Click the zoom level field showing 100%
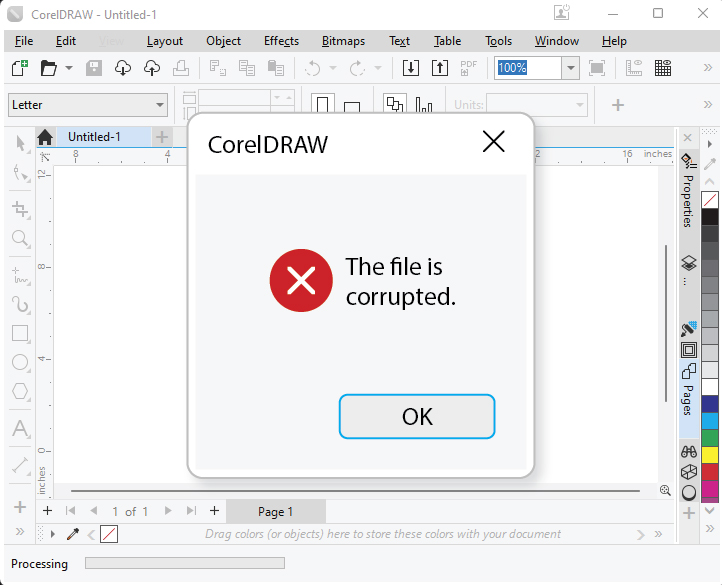The image size is (722, 585). (528, 68)
